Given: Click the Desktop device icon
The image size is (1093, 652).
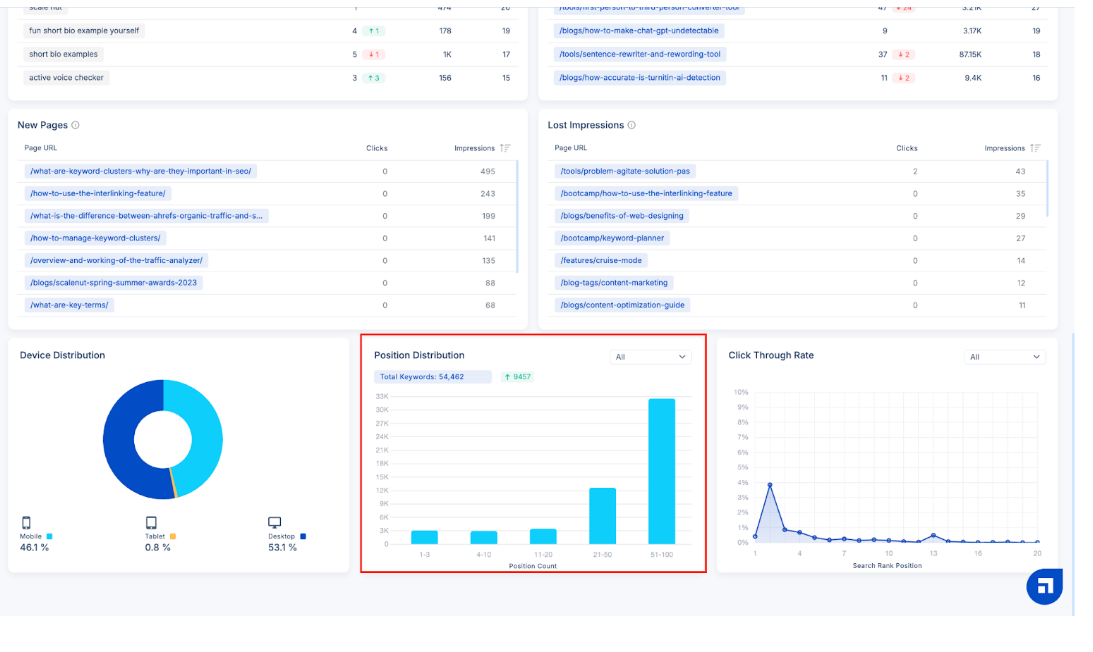Looking at the screenshot, I should [275, 522].
